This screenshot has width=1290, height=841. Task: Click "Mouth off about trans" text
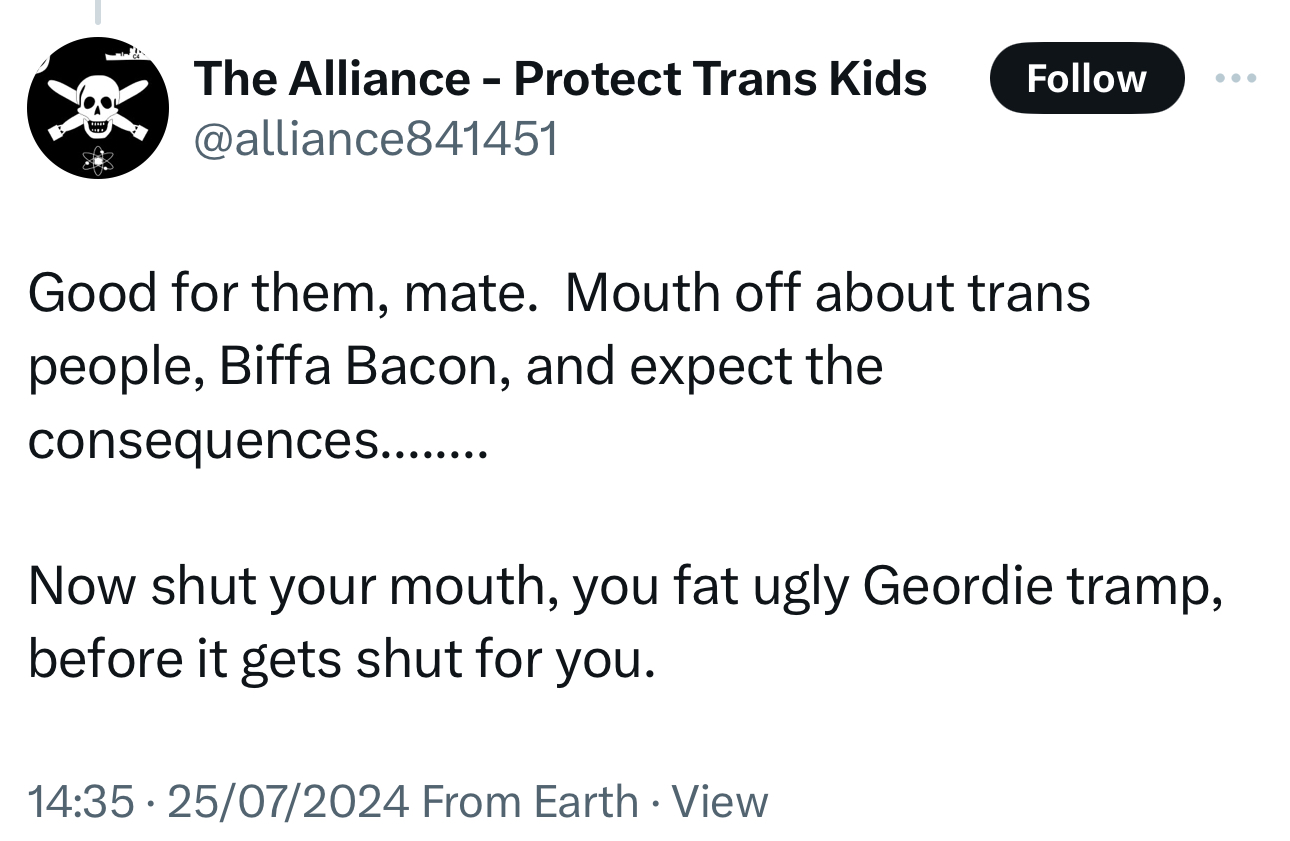coord(827,294)
